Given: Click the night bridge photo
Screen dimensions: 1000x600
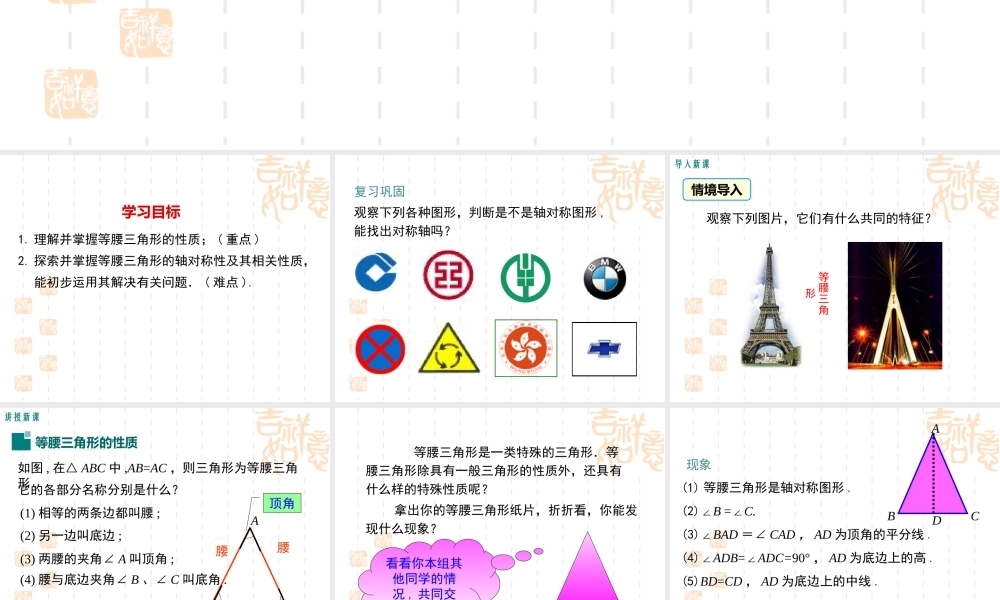Looking at the screenshot, I should click(895, 305).
